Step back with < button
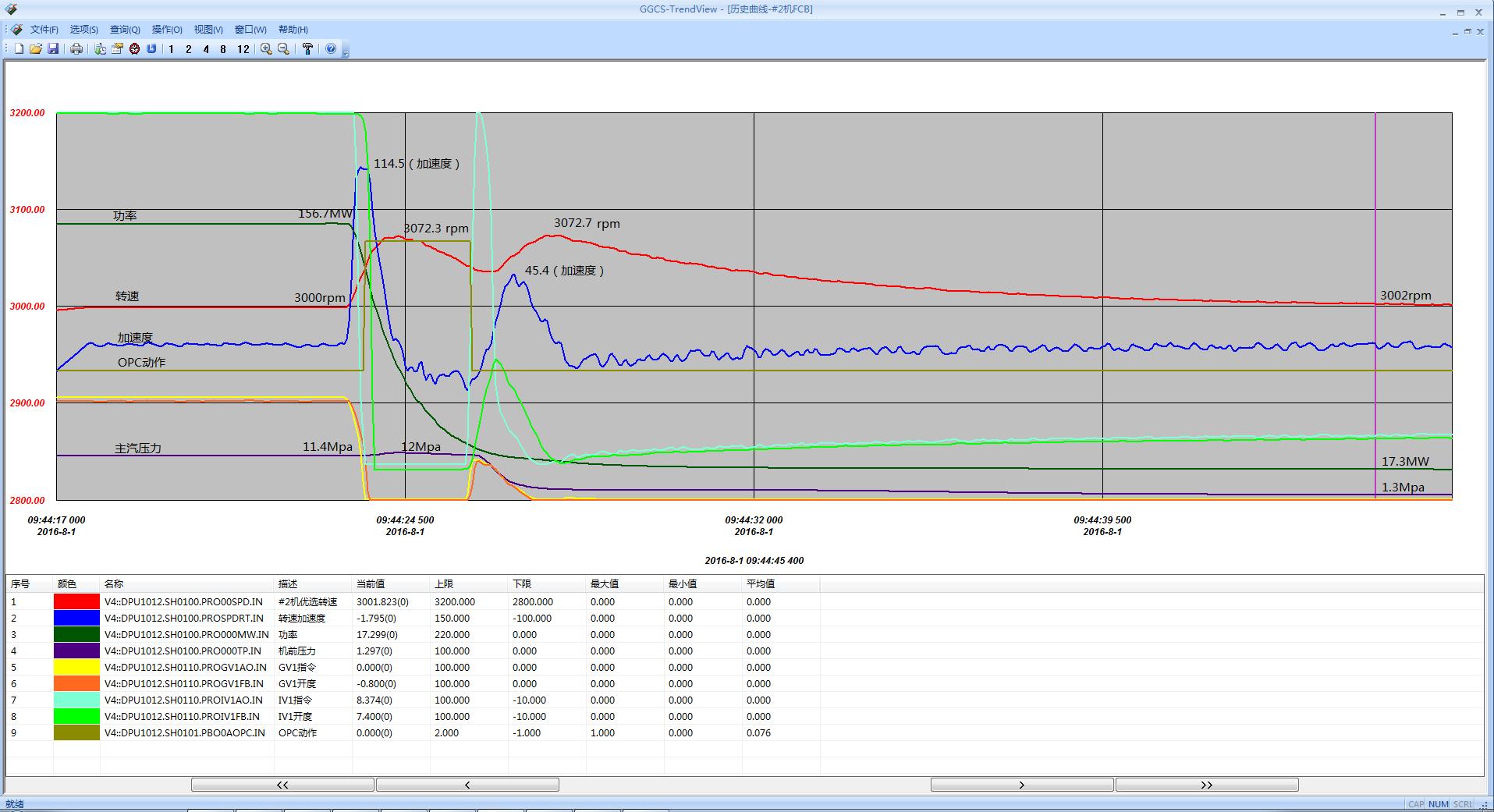 pyautogui.click(x=467, y=785)
